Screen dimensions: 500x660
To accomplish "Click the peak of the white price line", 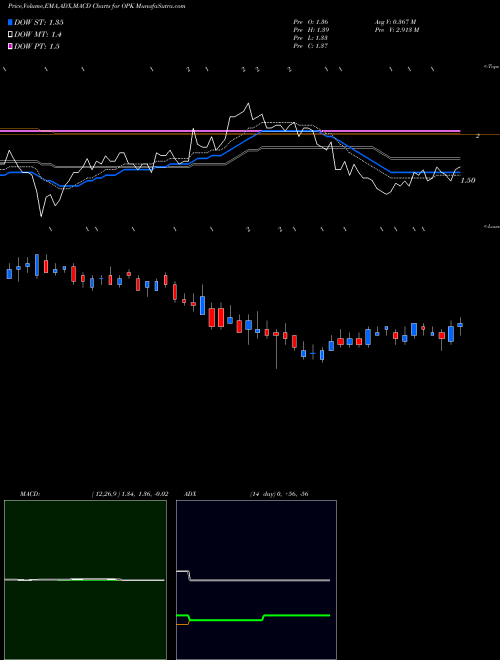I will (248, 104).
